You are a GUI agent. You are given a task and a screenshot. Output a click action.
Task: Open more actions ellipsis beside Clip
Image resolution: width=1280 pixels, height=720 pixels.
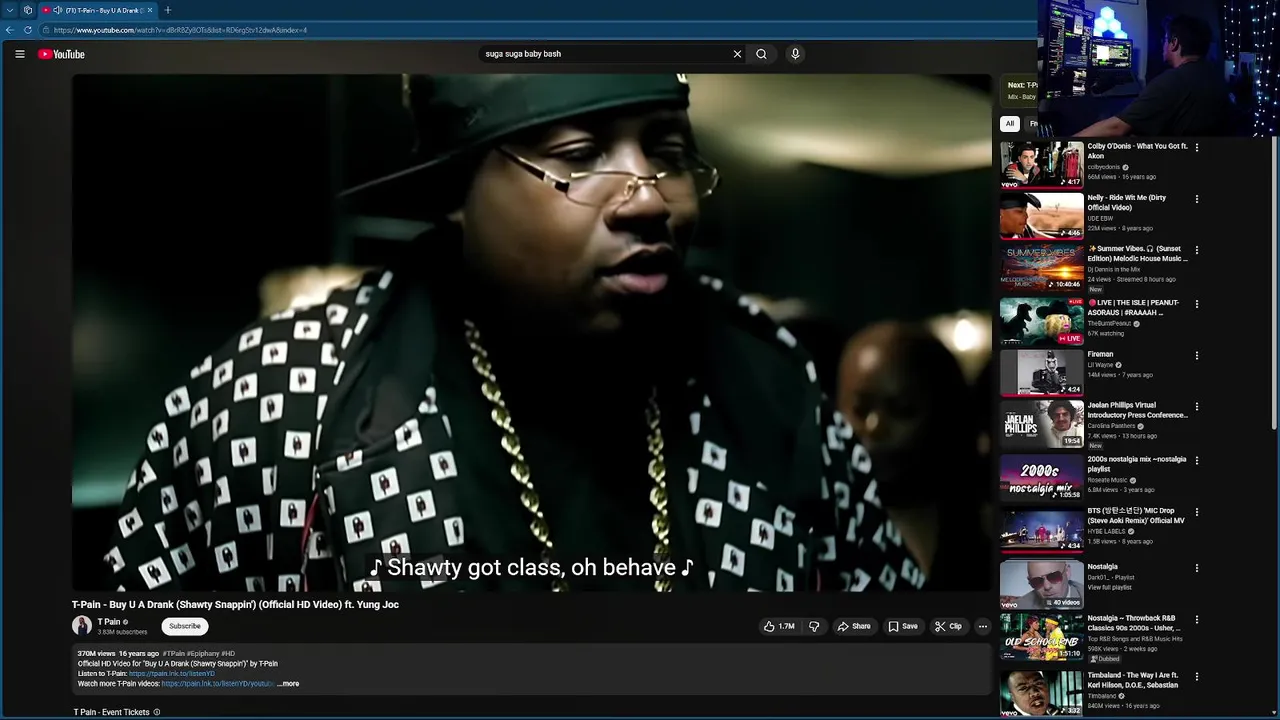tap(982, 626)
